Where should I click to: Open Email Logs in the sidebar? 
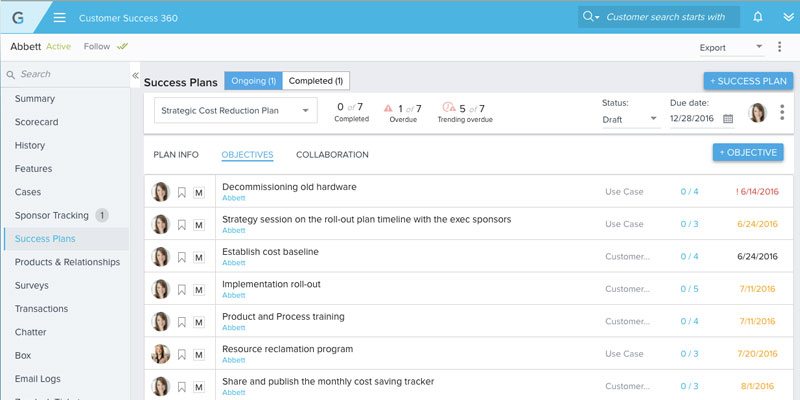(38, 379)
